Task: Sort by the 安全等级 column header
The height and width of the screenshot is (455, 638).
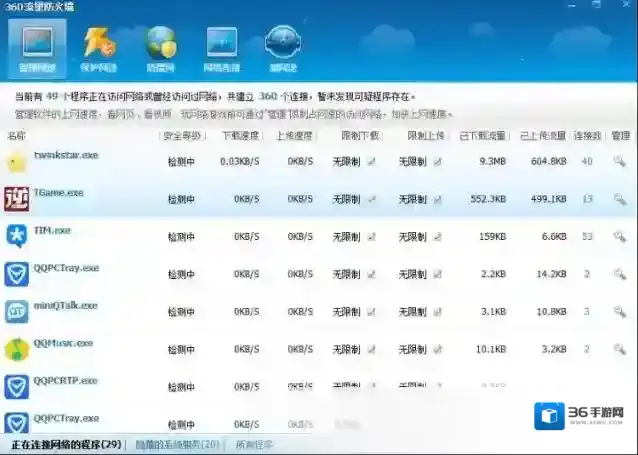Action: [x=182, y=136]
